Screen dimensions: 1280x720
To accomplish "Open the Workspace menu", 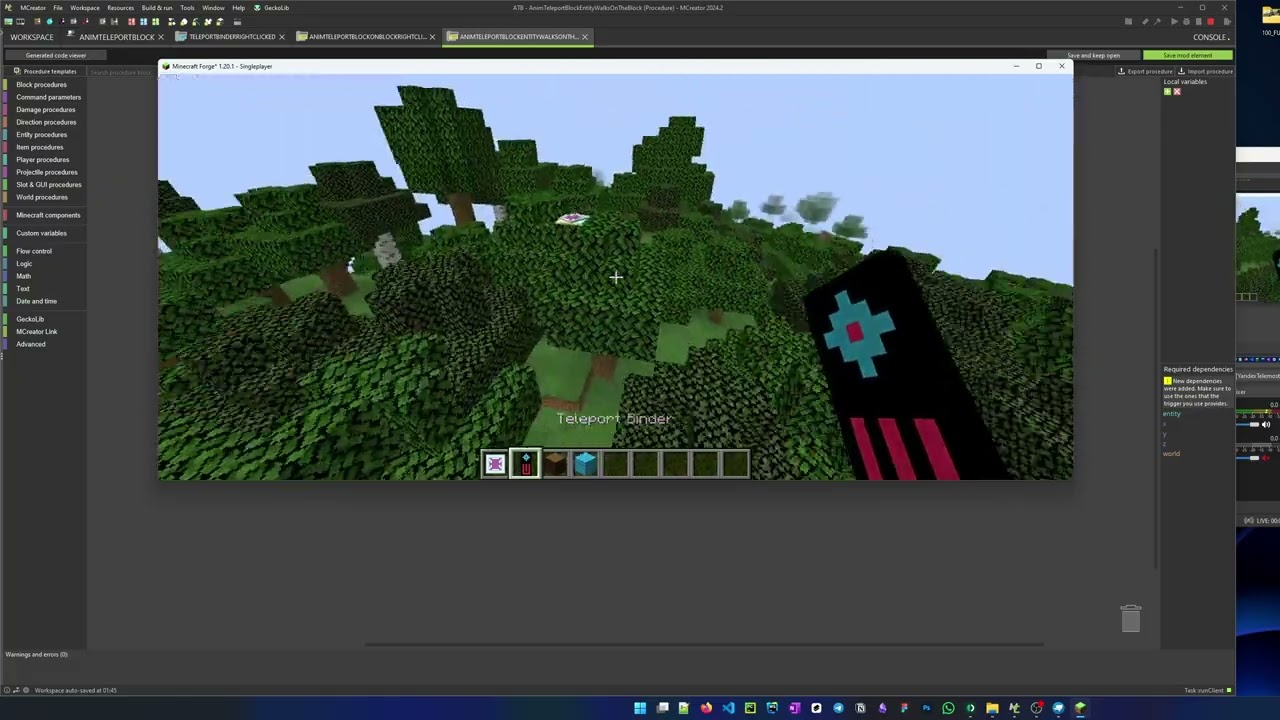I will point(85,8).
